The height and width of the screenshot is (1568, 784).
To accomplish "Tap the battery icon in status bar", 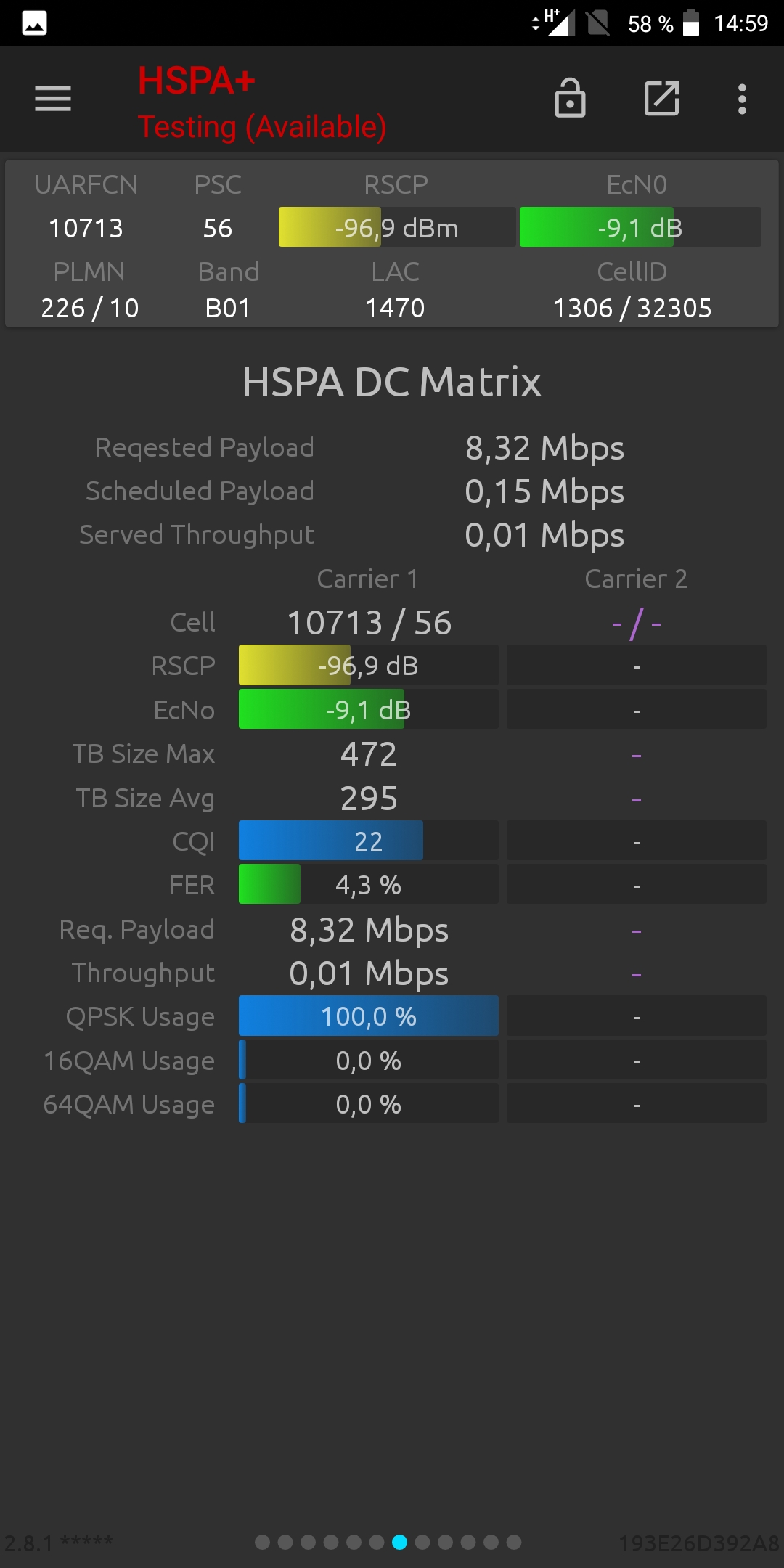I will pos(691,23).
